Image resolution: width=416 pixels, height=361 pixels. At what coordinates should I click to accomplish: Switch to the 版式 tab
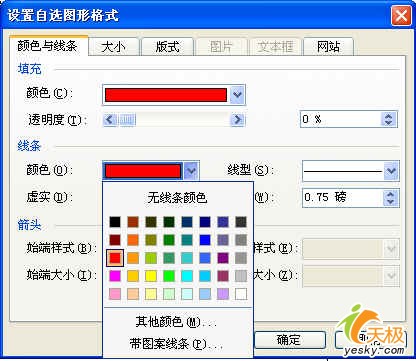(167, 47)
